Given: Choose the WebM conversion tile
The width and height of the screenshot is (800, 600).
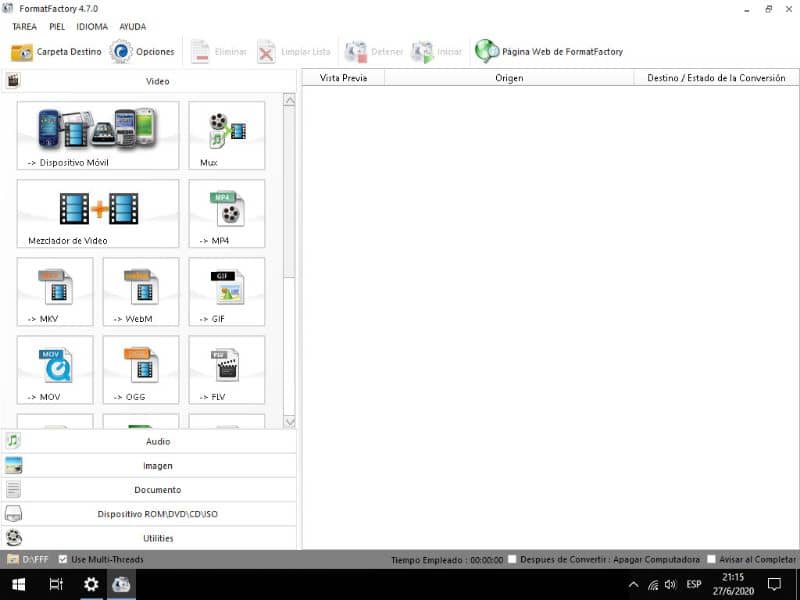Looking at the screenshot, I should click(x=141, y=291).
